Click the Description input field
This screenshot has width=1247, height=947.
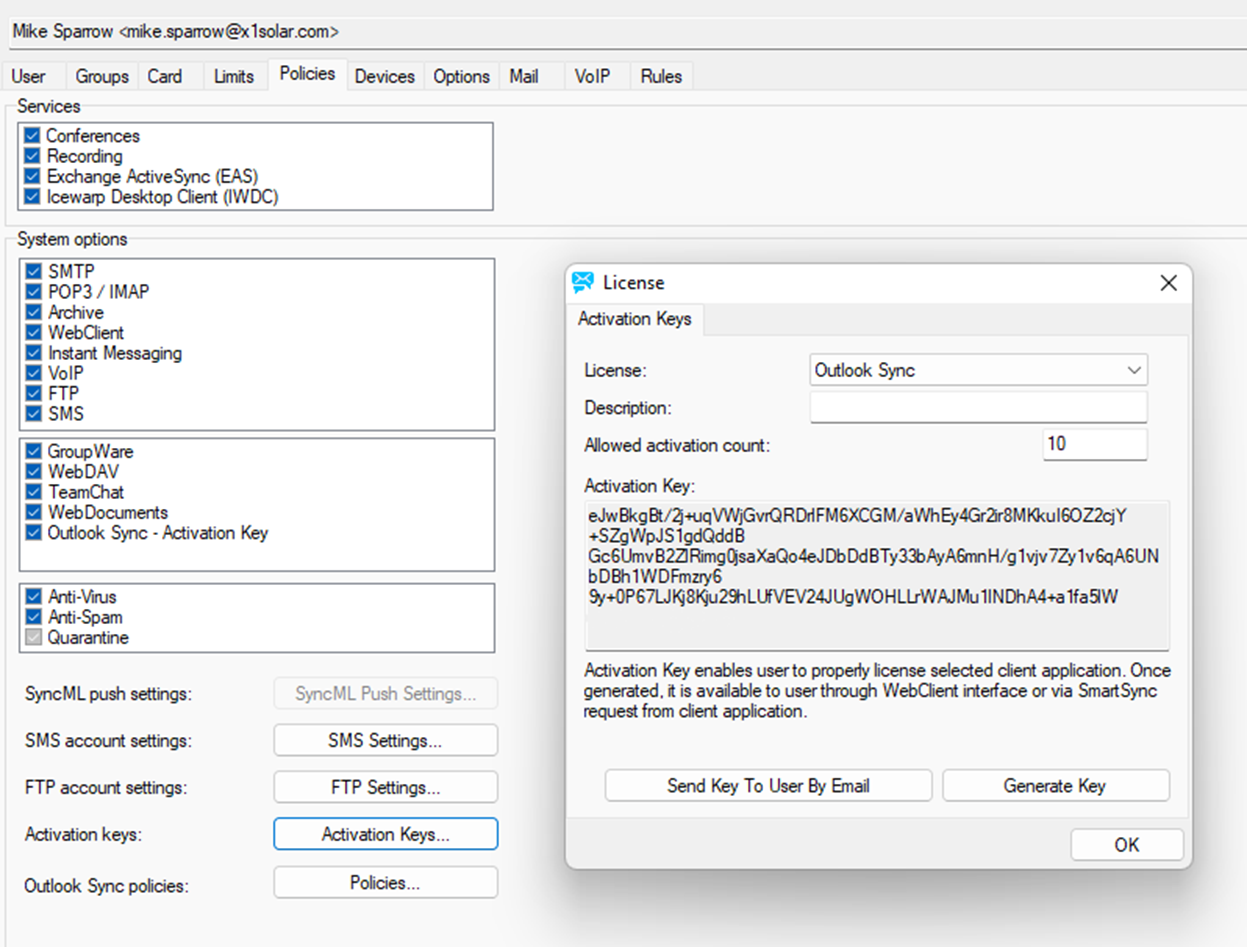click(x=978, y=408)
